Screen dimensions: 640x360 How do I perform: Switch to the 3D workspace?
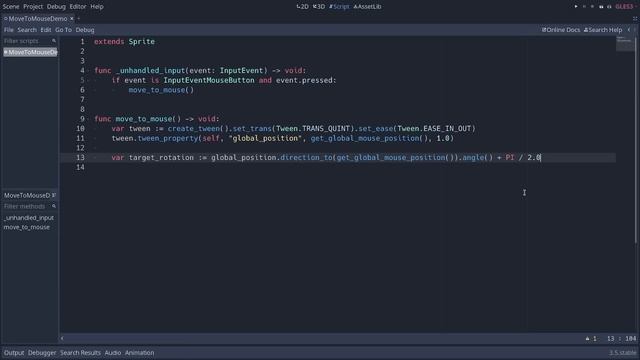(x=319, y=7)
